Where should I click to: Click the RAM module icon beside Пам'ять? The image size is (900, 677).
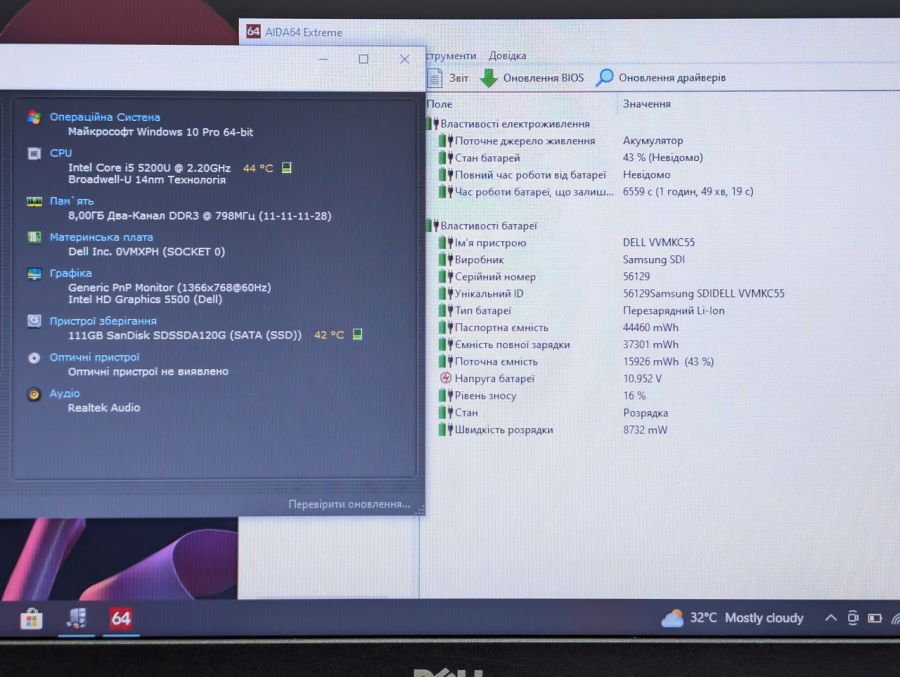(x=34, y=202)
